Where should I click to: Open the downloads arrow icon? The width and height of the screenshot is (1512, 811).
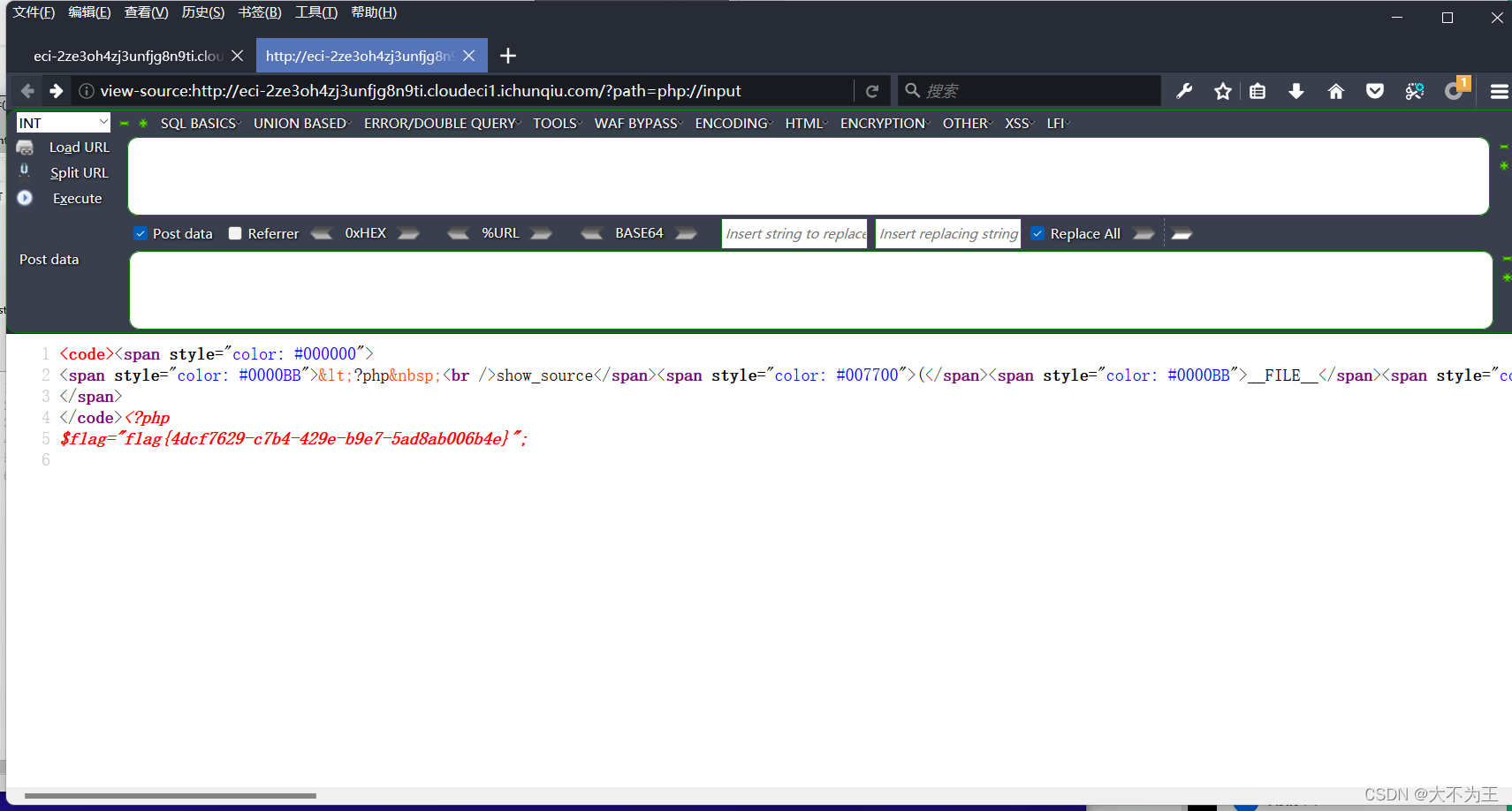coord(1296,91)
